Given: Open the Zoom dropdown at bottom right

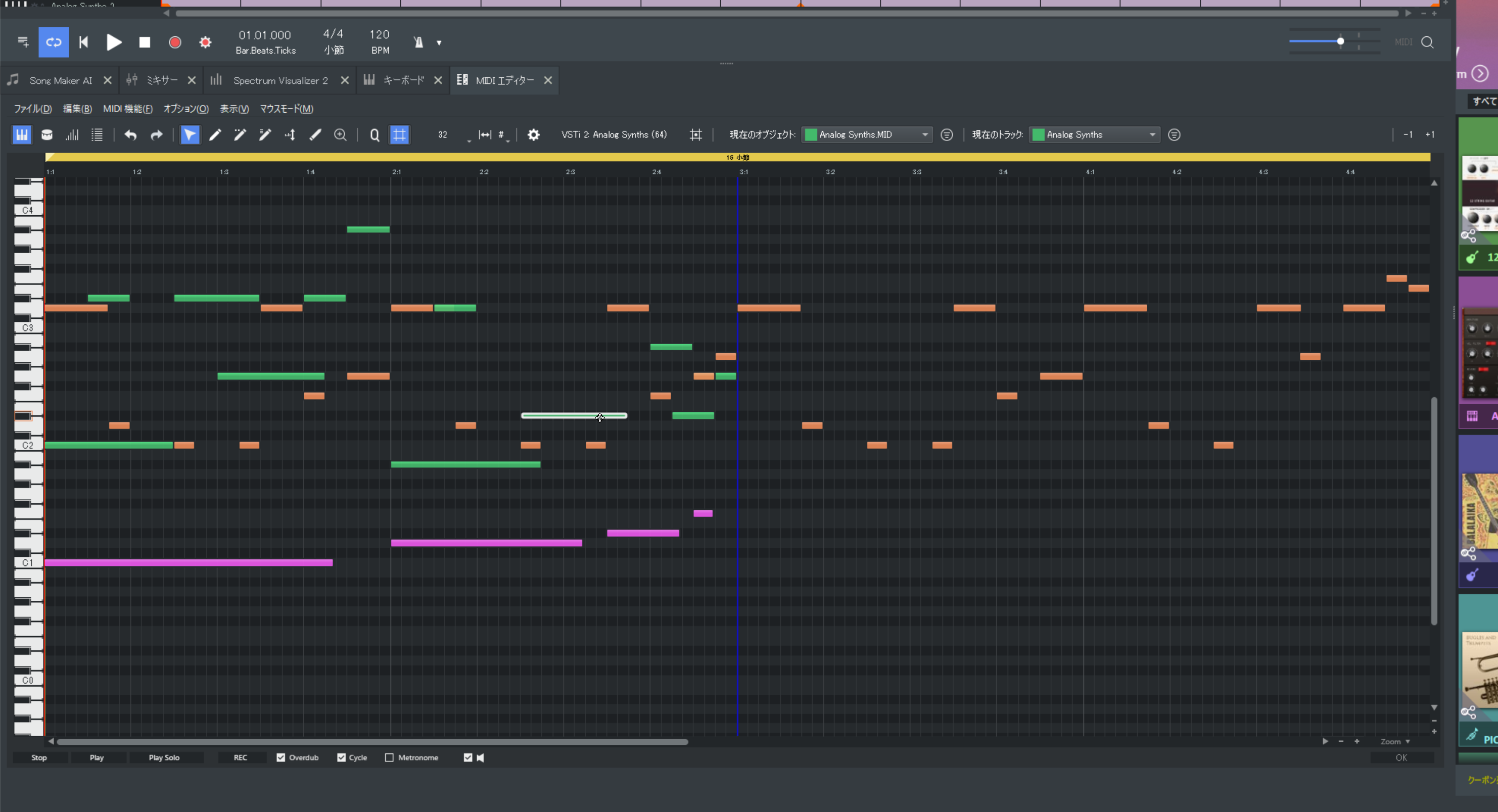Looking at the screenshot, I should click(1395, 741).
